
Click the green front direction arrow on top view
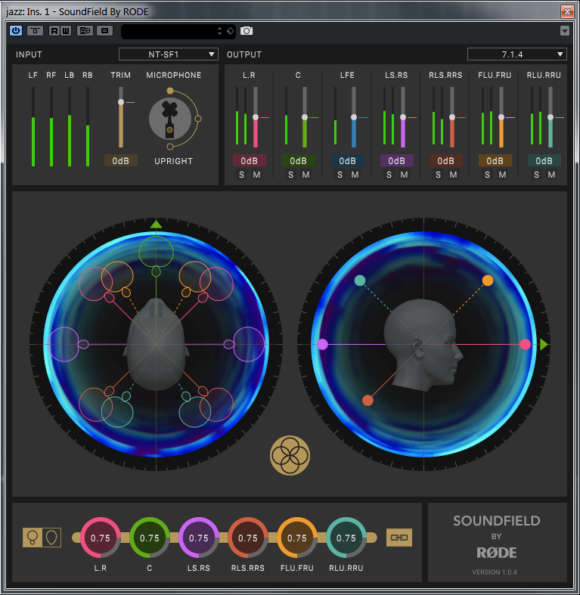point(156,224)
